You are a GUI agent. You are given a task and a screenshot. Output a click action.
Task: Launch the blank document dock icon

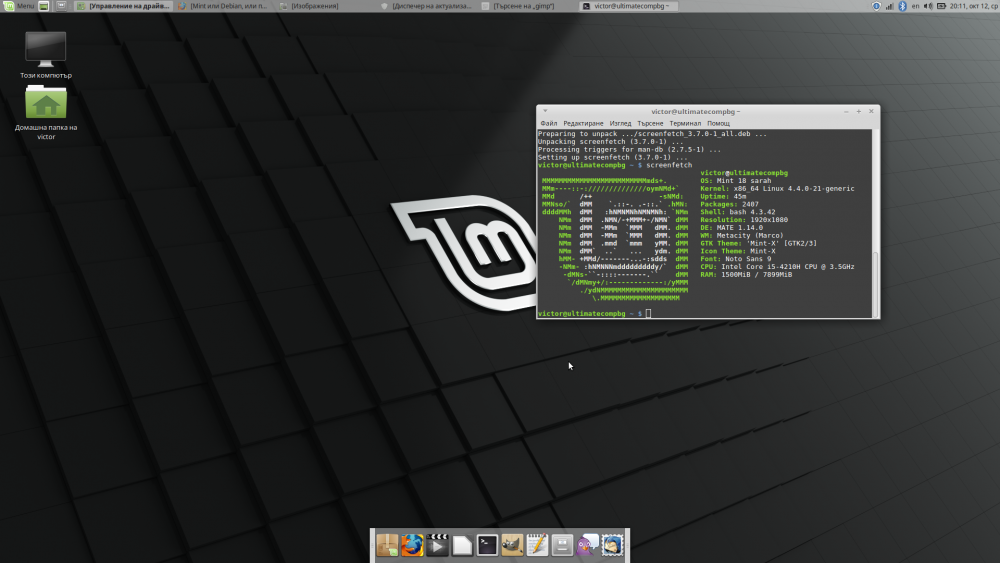pos(462,545)
